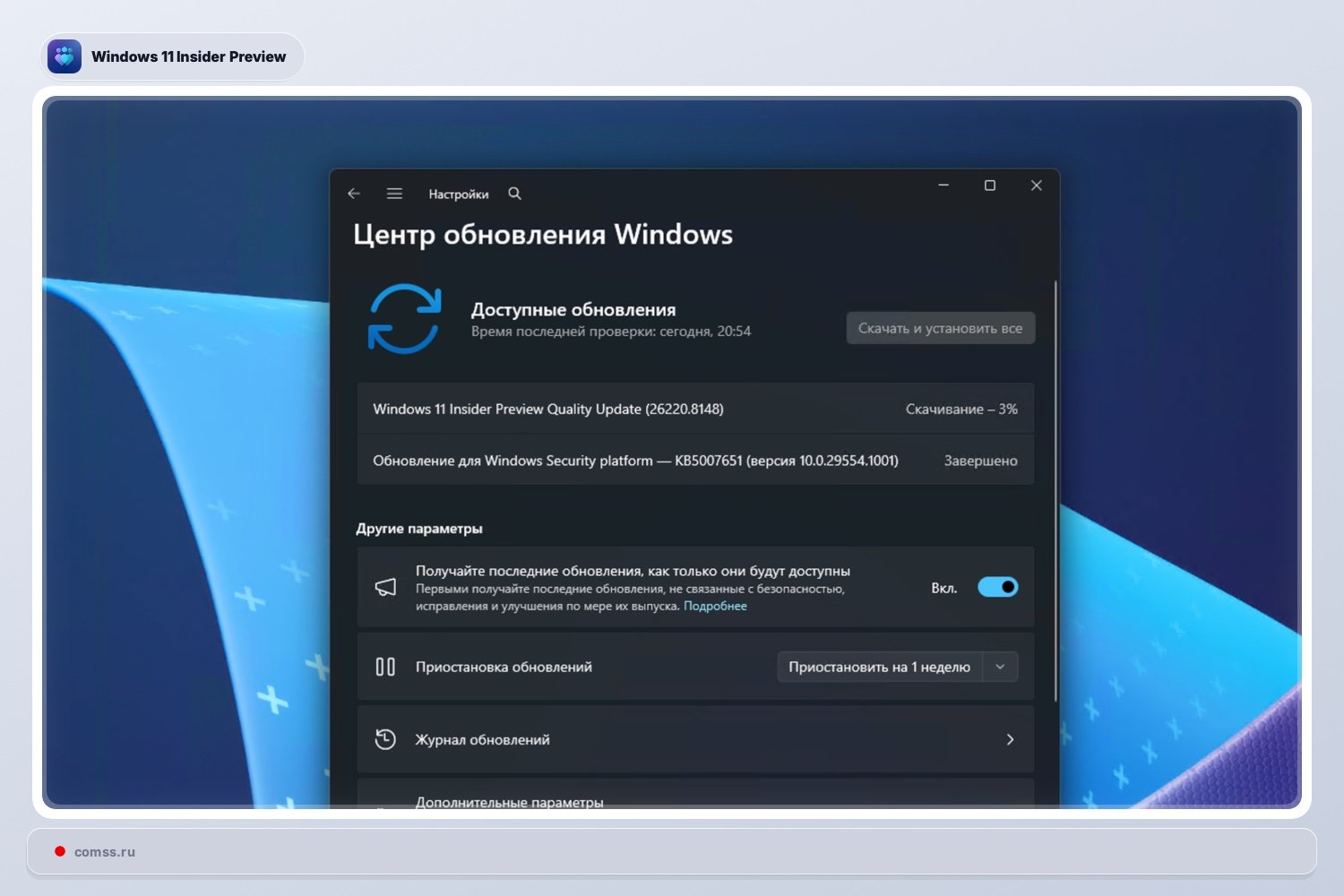Click the pause icon for Приостановка обновлений
This screenshot has height=896, width=1344.
click(384, 667)
